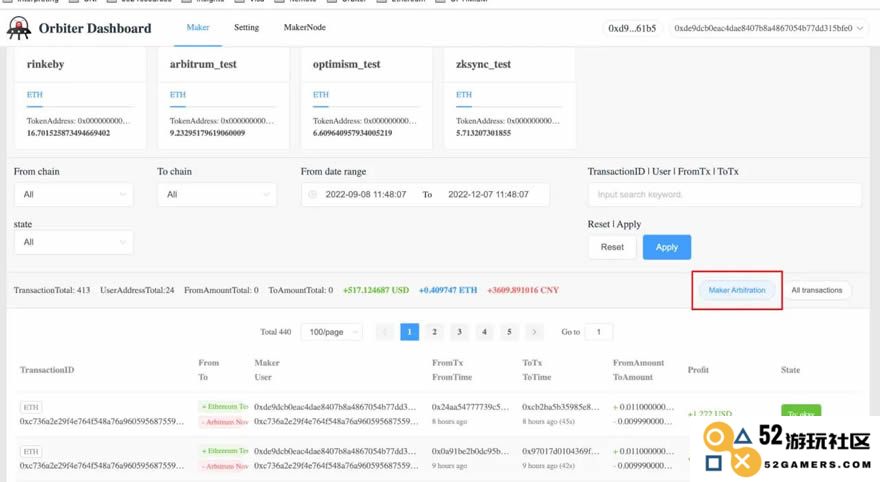880x482 pixels.
Task: Click the TransactionID column header
Action: point(47,370)
